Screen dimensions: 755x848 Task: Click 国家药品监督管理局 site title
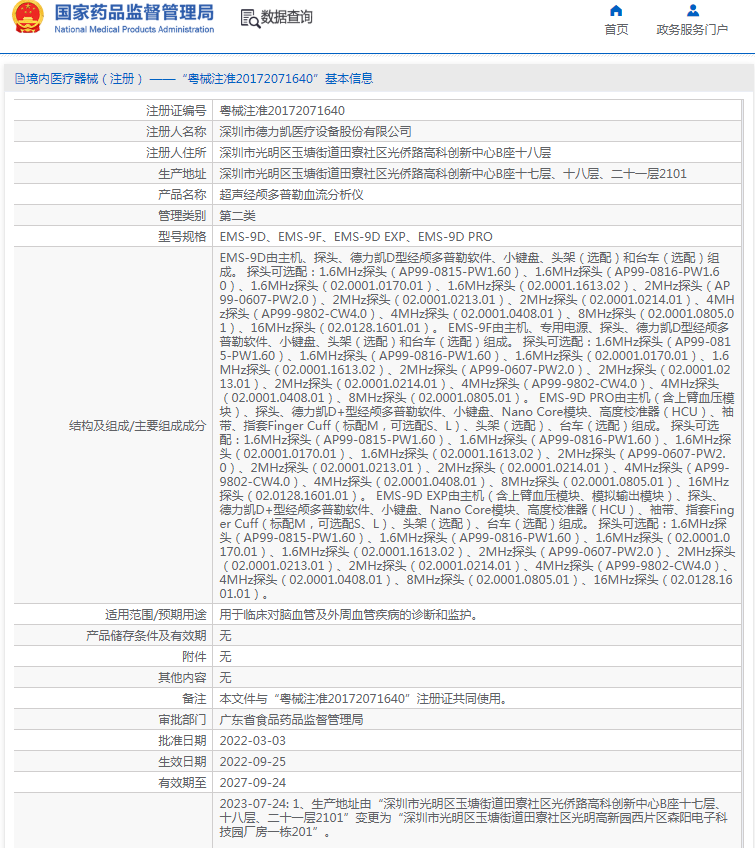coord(134,12)
